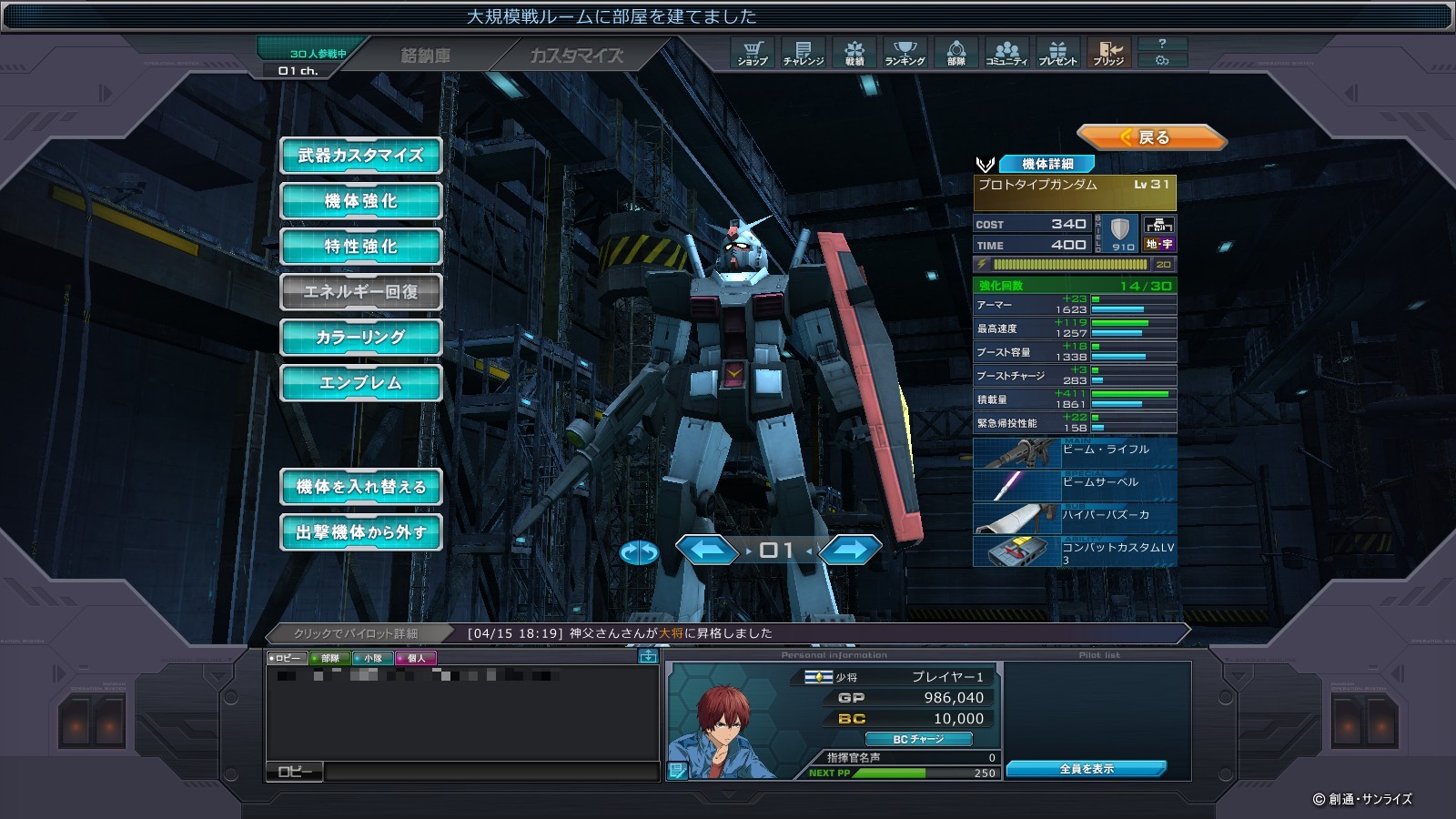Open 武器カスタマイズ weapon customization
The height and width of the screenshot is (819, 1456).
tap(360, 156)
